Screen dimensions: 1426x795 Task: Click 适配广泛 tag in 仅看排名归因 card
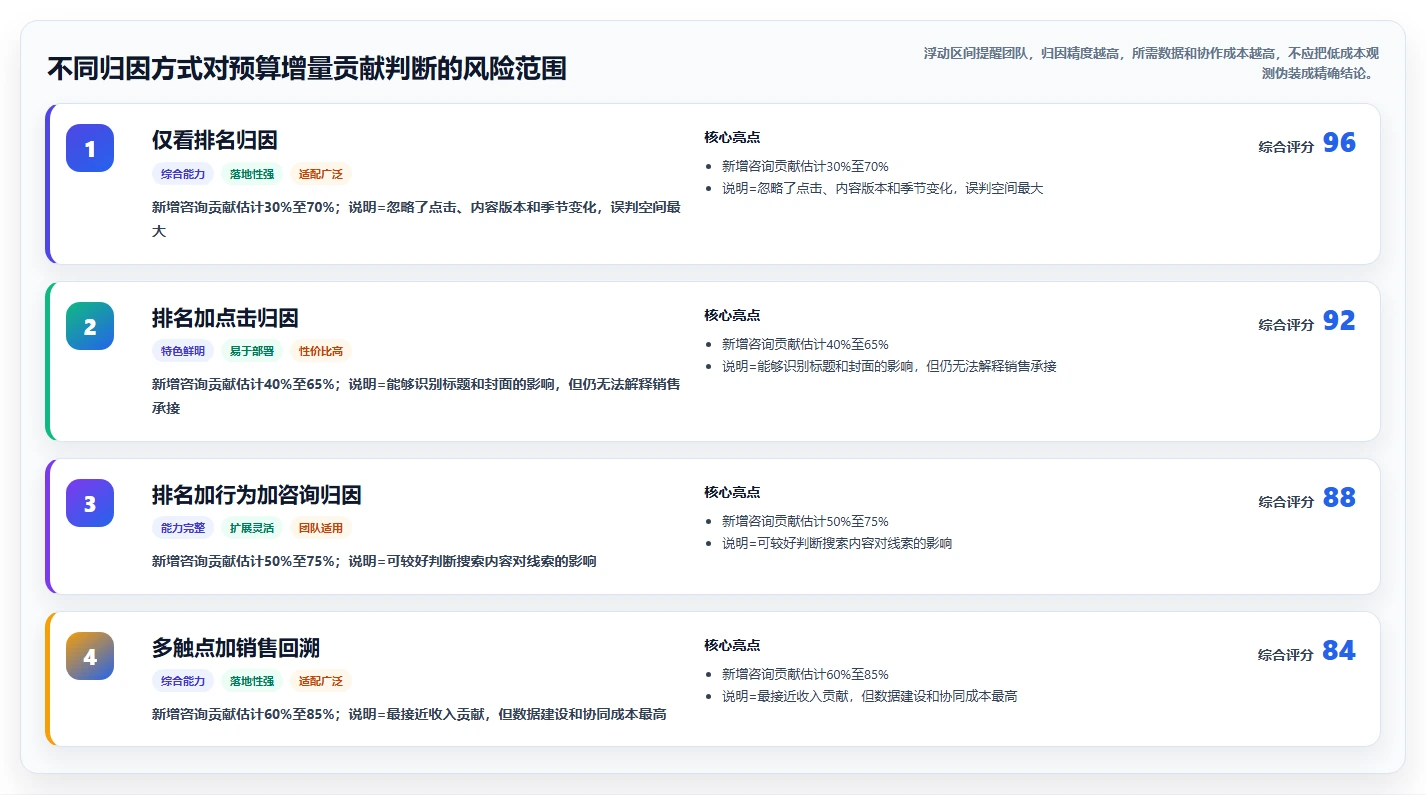321,174
